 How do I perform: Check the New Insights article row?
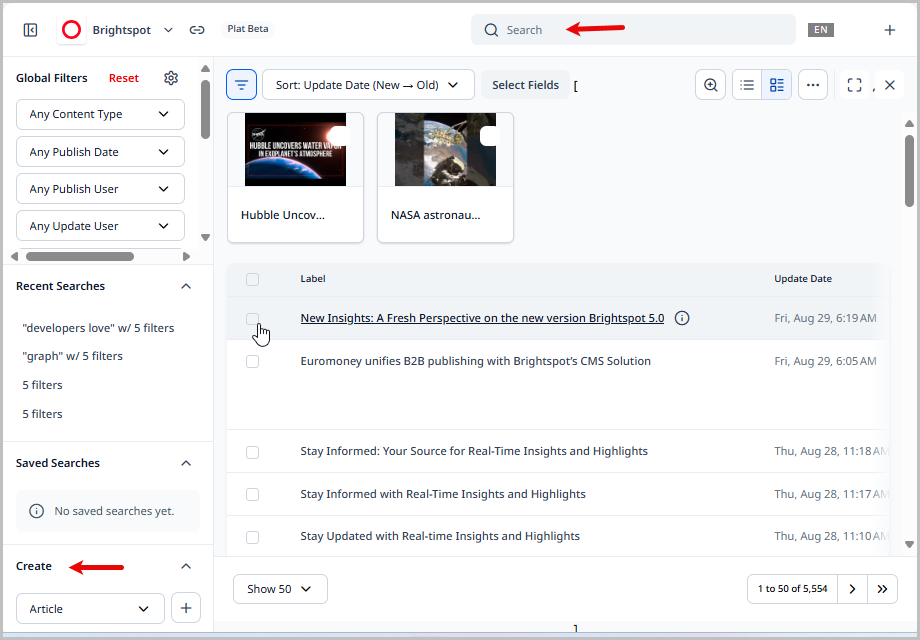pos(252,318)
